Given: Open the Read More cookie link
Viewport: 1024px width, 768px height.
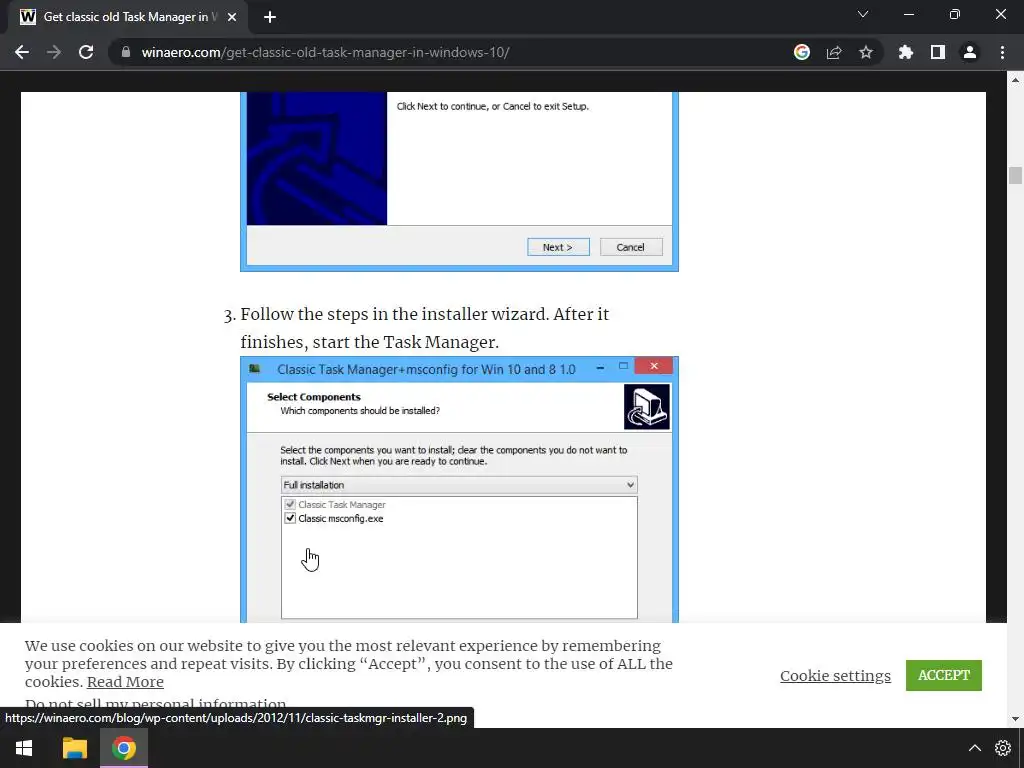Looking at the screenshot, I should [125, 682].
